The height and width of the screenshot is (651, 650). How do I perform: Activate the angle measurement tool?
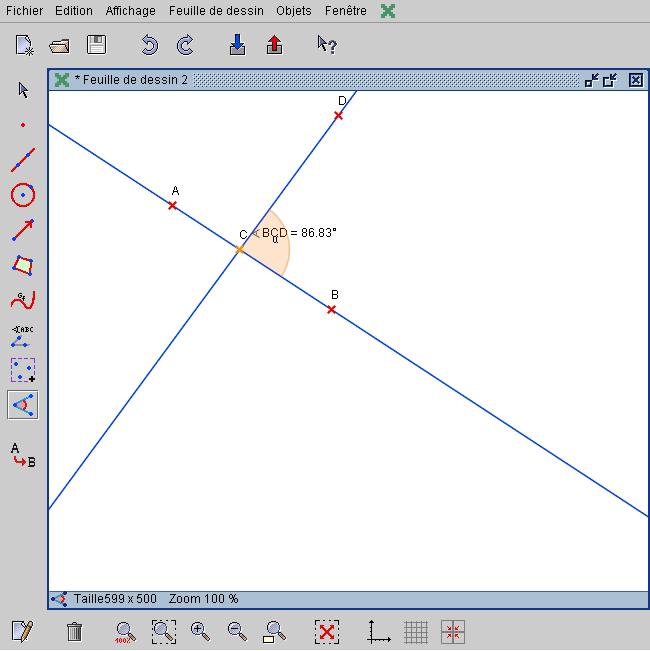[23, 405]
